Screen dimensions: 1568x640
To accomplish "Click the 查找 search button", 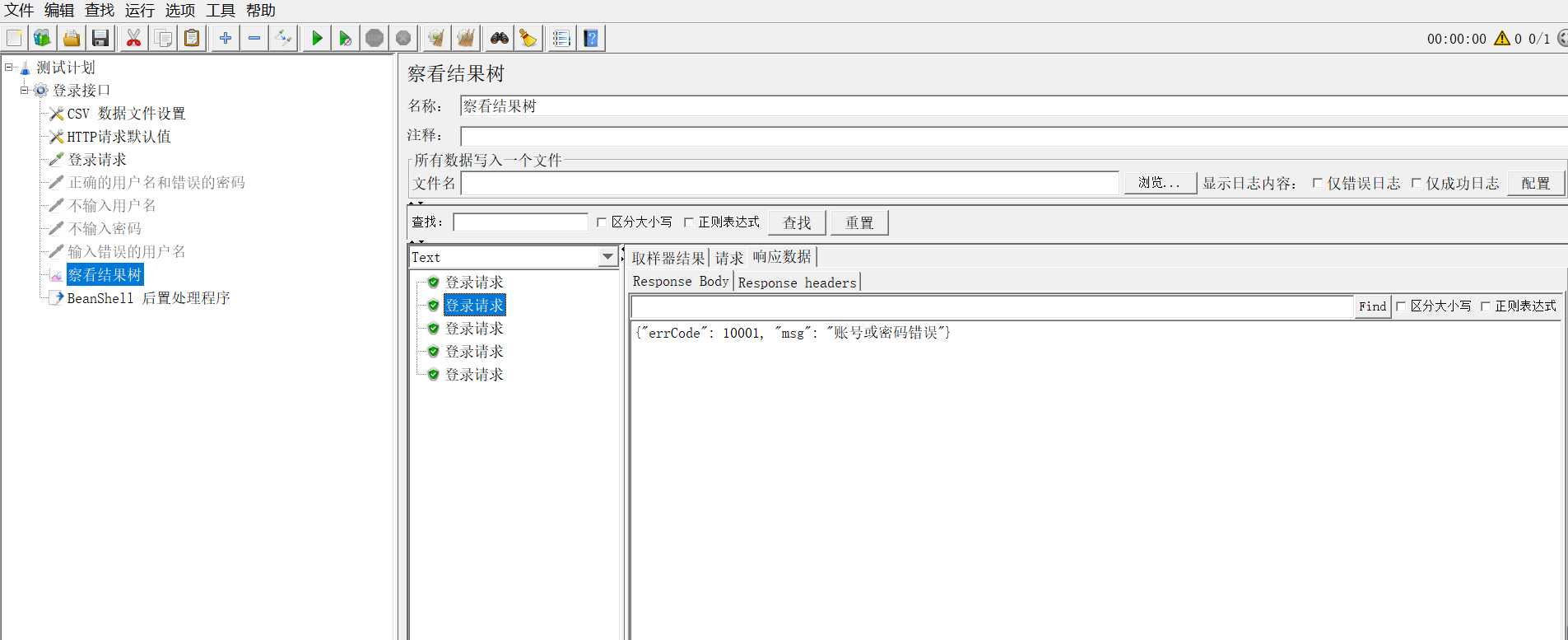I will [797, 222].
